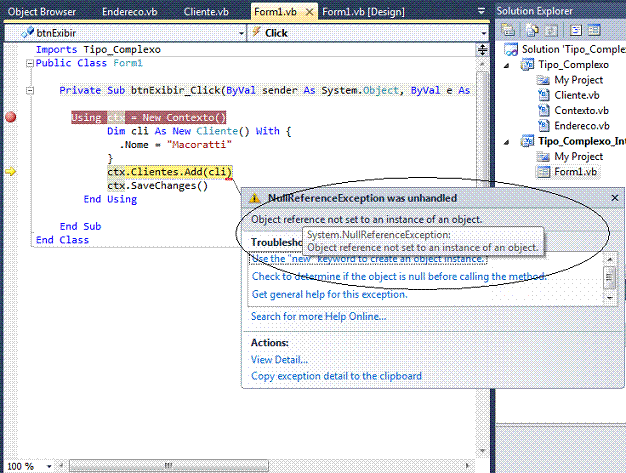Close the Form1.vb editor tab
626x473 pixels.
point(309,11)
